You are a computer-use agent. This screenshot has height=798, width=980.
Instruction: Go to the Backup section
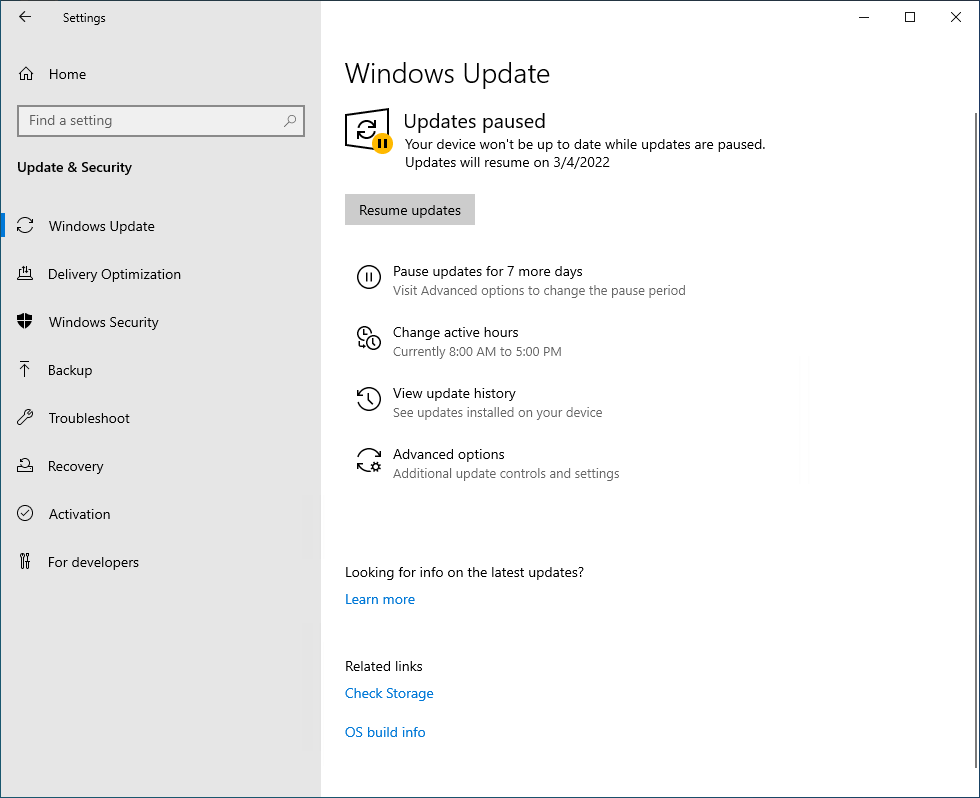[x=70, y=370]
